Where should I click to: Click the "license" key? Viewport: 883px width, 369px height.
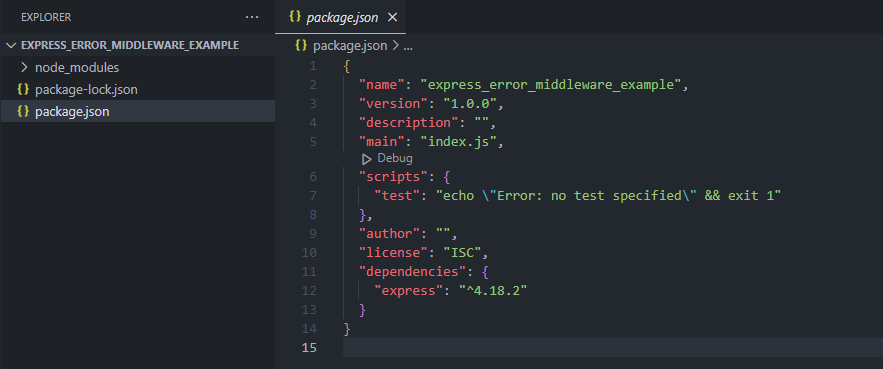tap(393, 253)
